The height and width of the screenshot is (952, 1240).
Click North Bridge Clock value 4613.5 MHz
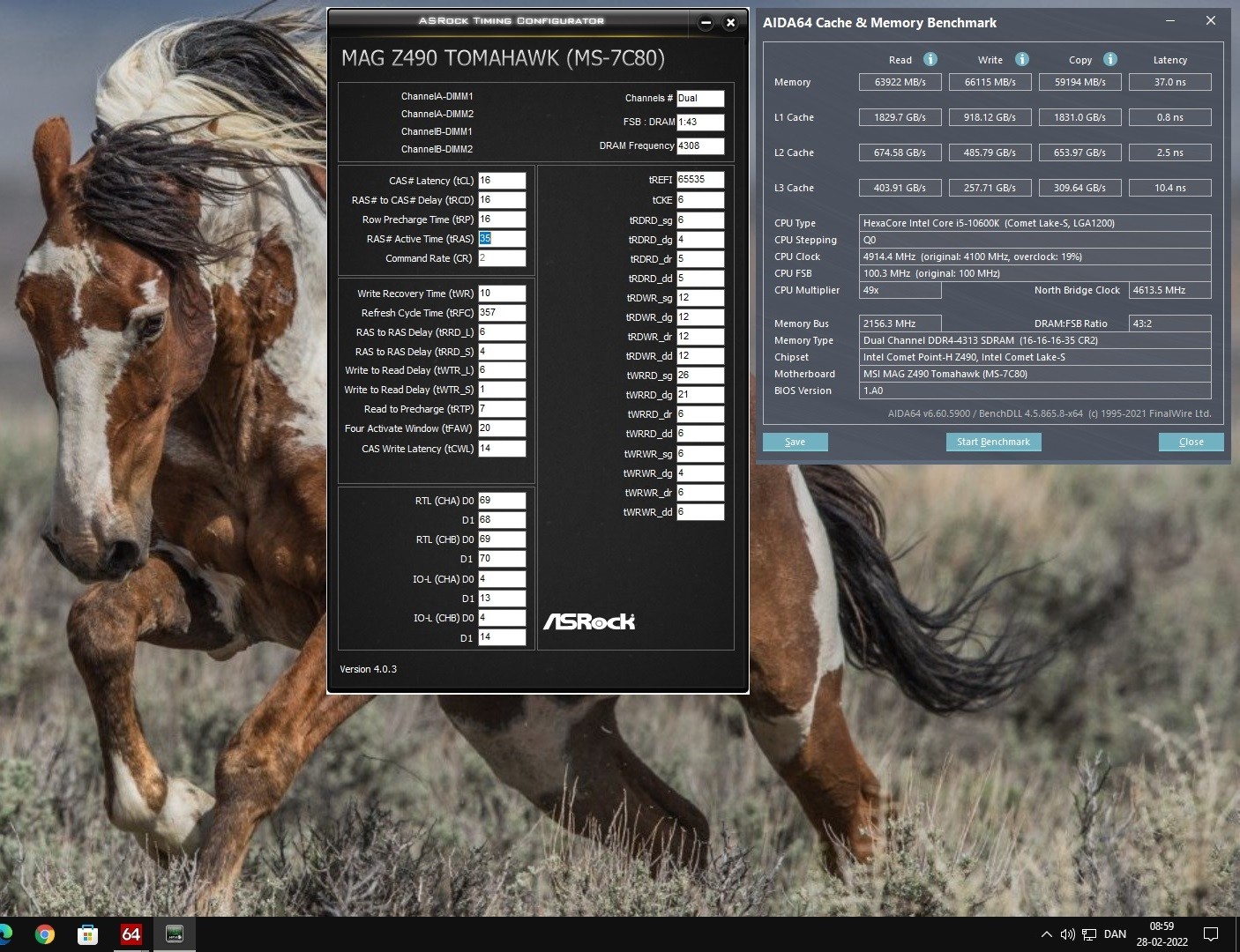[x=1170, y=290]
